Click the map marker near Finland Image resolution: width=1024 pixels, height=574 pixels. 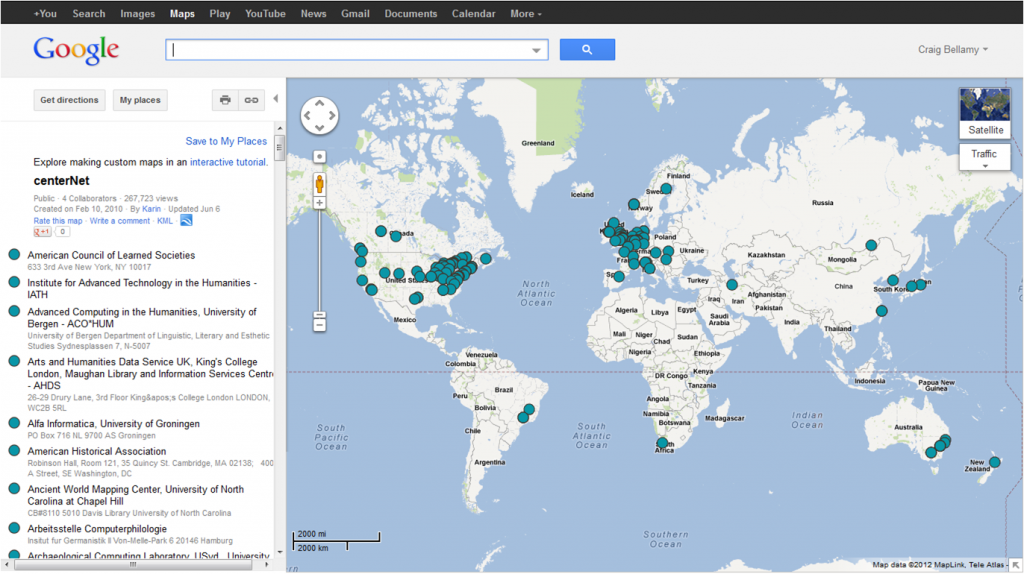point(665,189)
